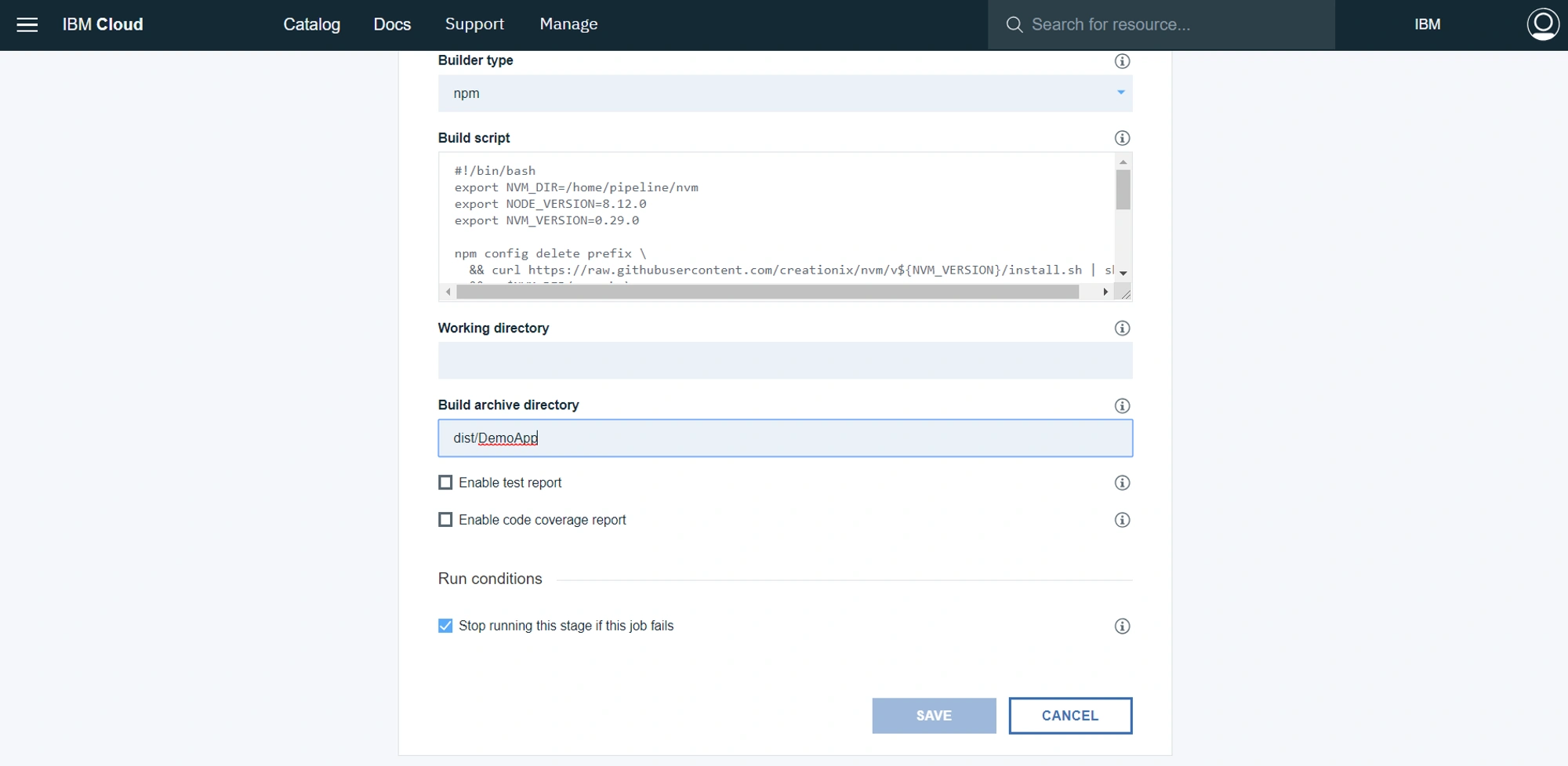Screen dimensions: 1568x766
Task: Click the build script horizontal scrollbar
Action: tap(768, 292)
